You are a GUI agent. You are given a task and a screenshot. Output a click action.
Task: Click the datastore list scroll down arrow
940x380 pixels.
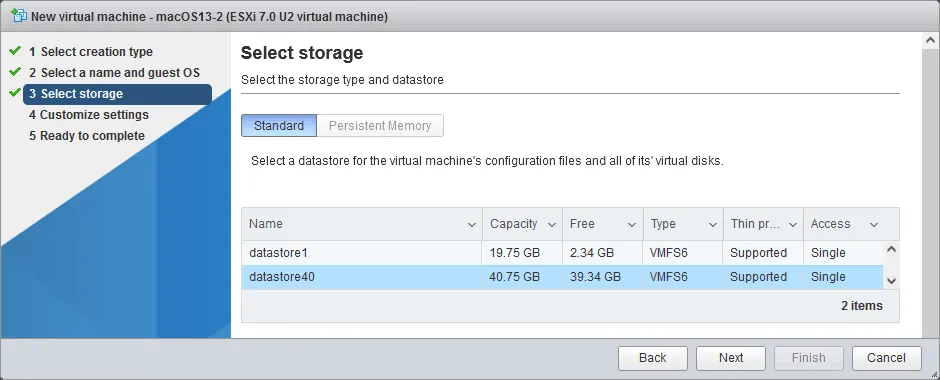point(891,281)
